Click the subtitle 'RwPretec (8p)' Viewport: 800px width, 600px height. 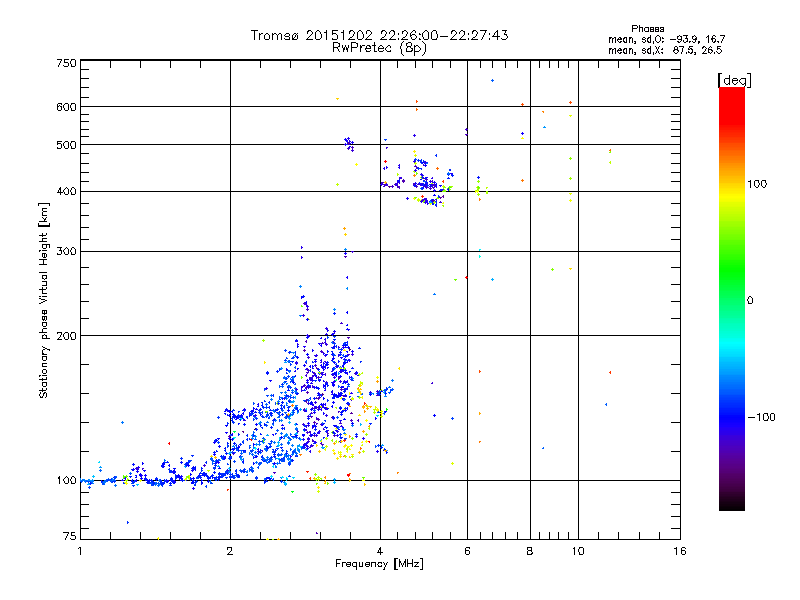pos(379,48)
